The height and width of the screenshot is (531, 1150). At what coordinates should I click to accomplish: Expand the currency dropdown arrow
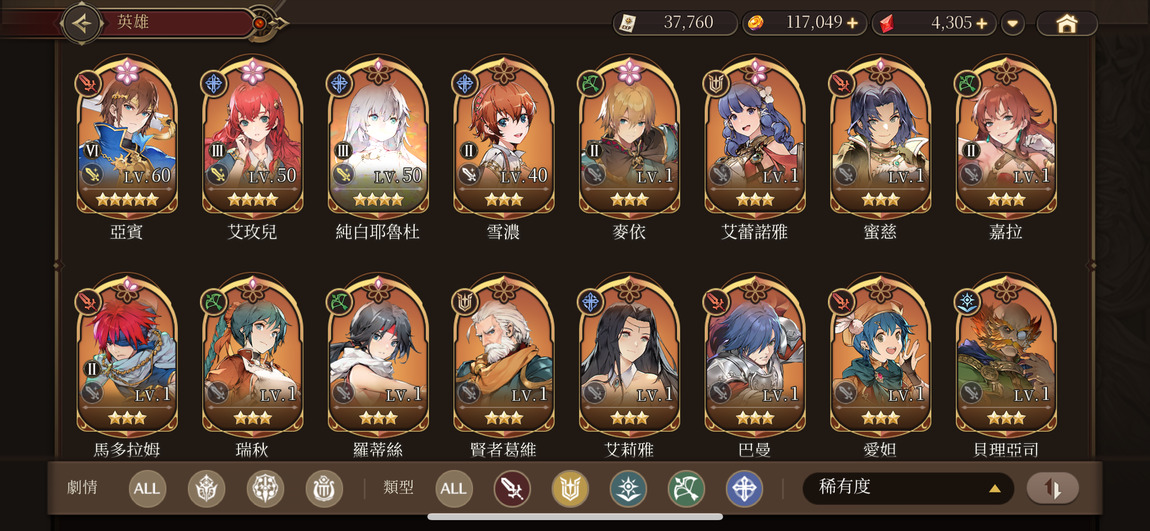point(1013,23)
